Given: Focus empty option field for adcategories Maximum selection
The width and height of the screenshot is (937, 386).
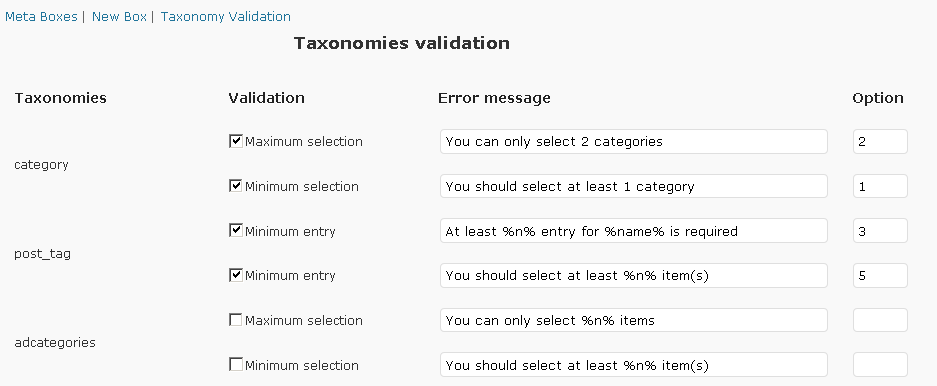Looking at the screenshot, I should coord(880,320).
